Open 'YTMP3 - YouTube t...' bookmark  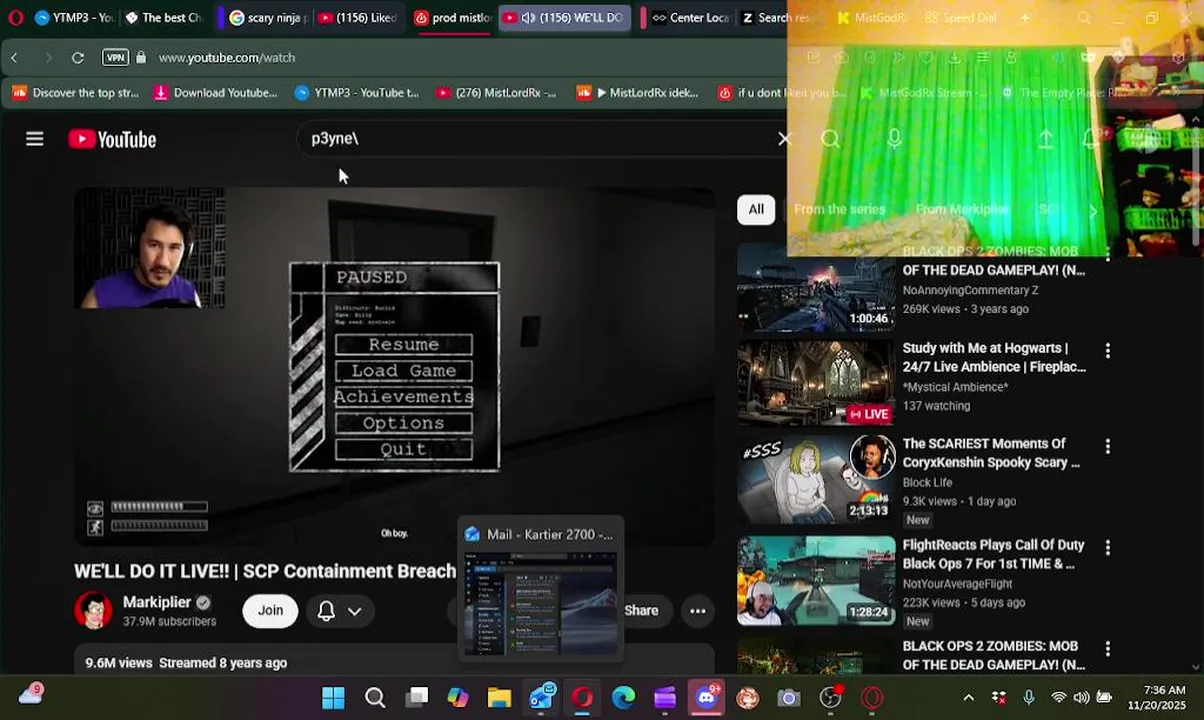tap(357, 93)
